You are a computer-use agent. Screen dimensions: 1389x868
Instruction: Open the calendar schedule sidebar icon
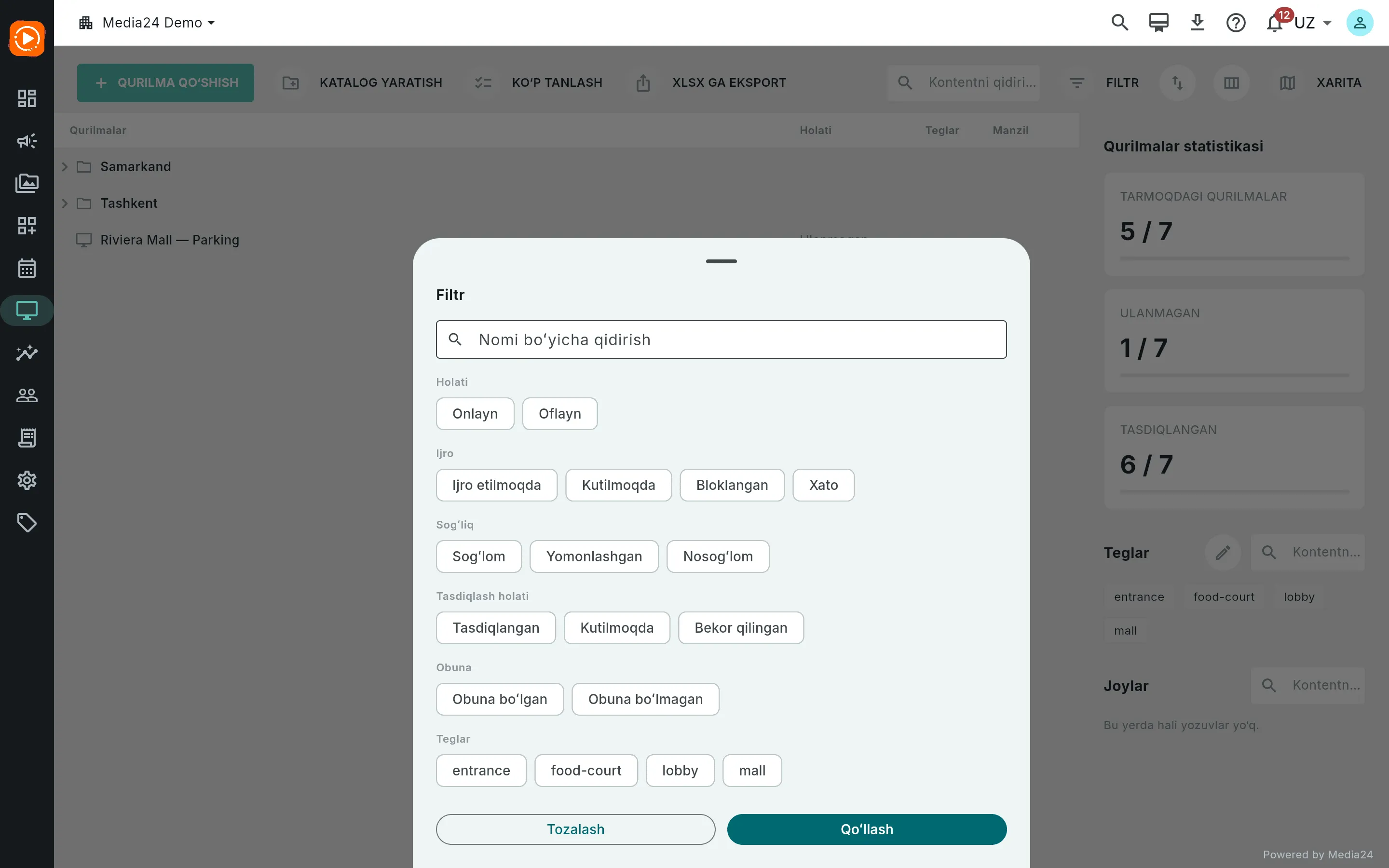[x=27, y=268]
